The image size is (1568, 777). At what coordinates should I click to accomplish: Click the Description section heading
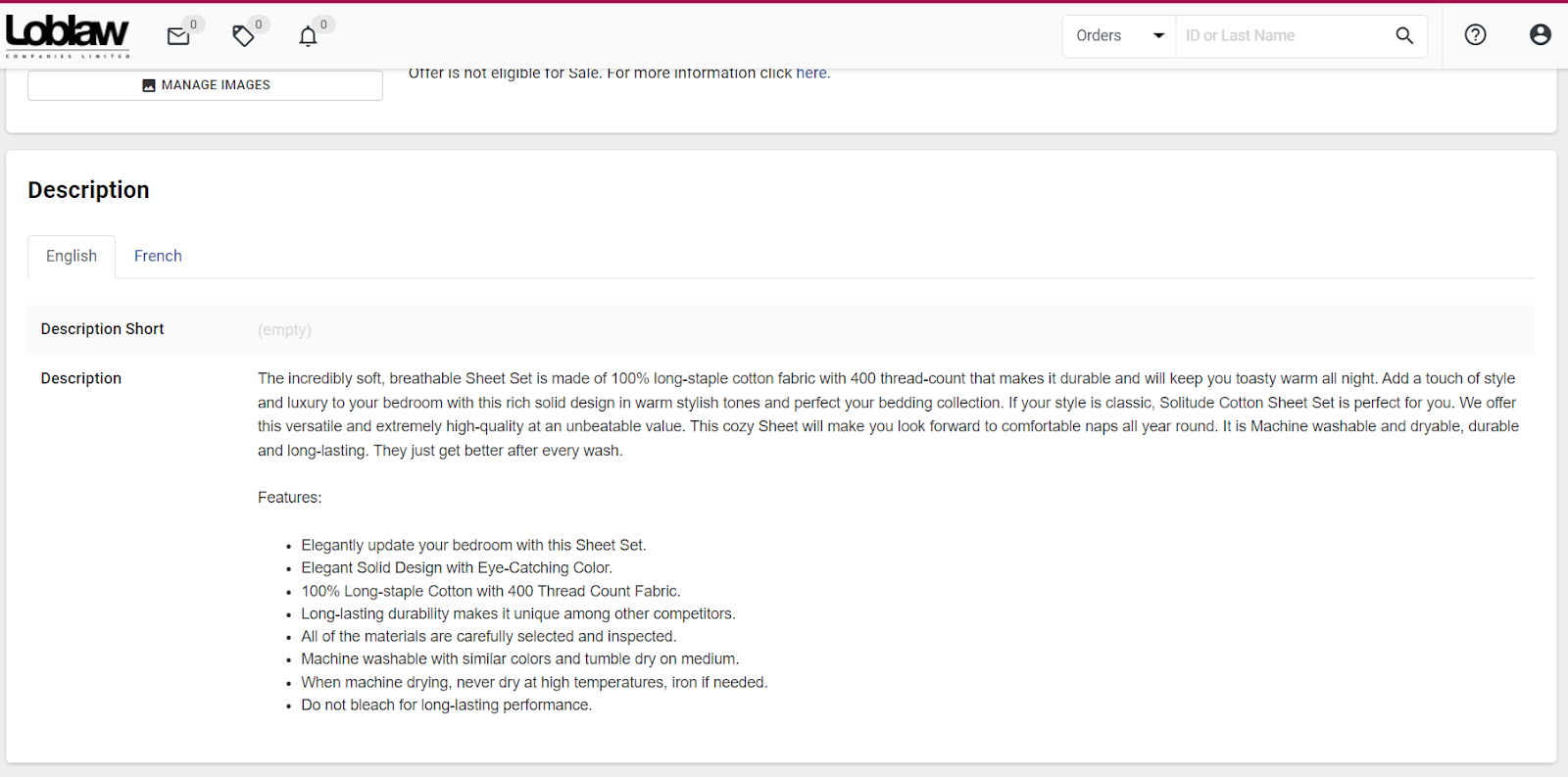(88, 190)
